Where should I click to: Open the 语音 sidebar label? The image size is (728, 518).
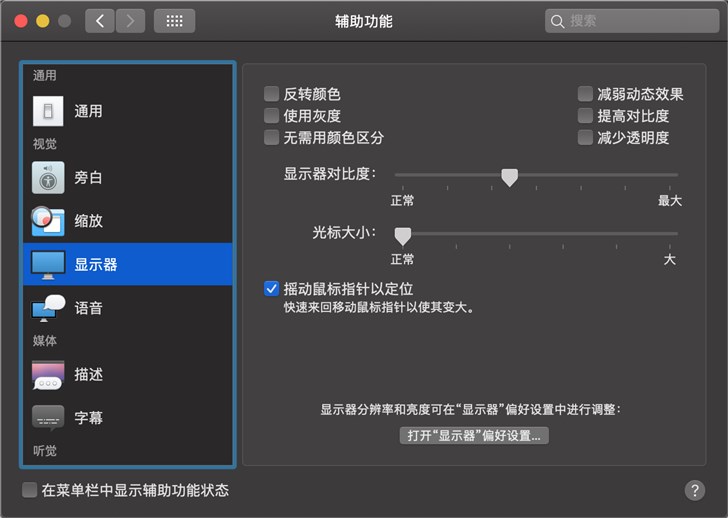(x=88, y=308)
